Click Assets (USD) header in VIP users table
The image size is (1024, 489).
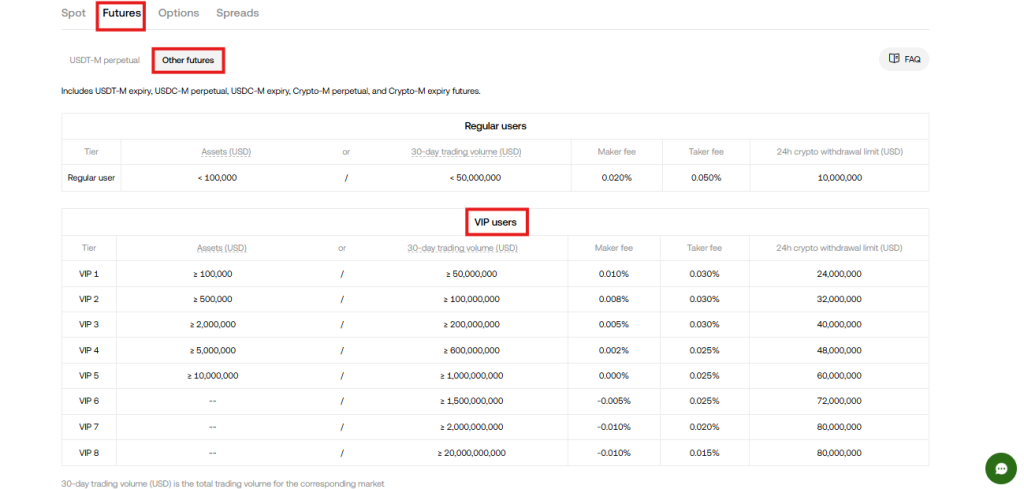[222, 248]
